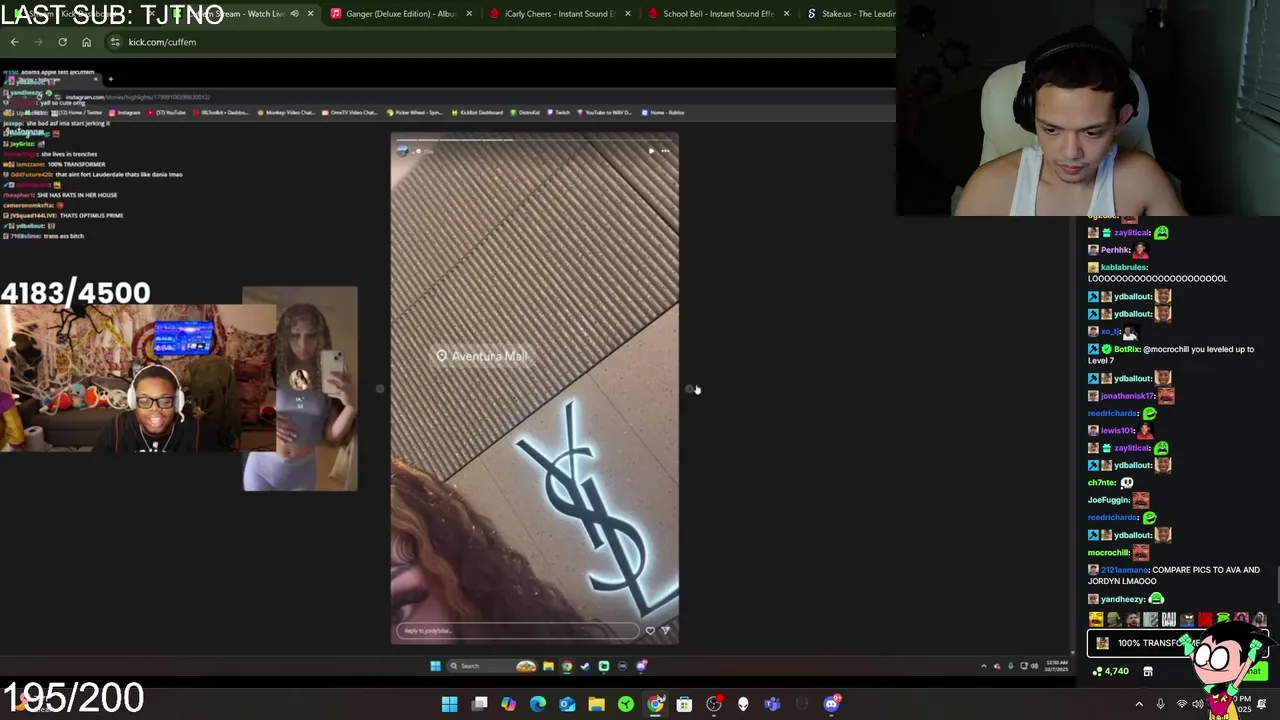Go to the next story arrow
This screenshot has width=1280, height=720.
(x=690, y=389)
